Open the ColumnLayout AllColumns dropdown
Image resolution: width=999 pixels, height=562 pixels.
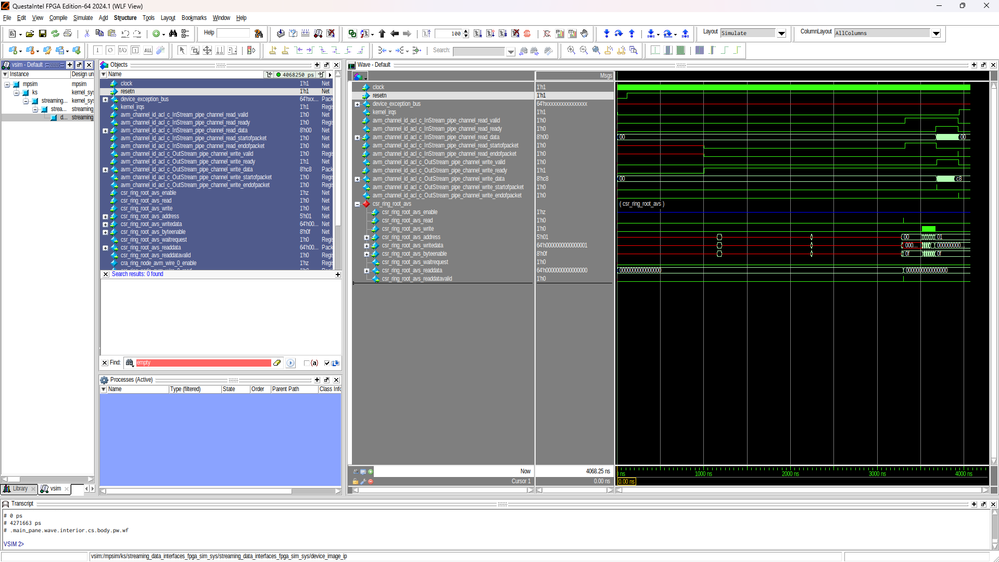pos(936,33)
